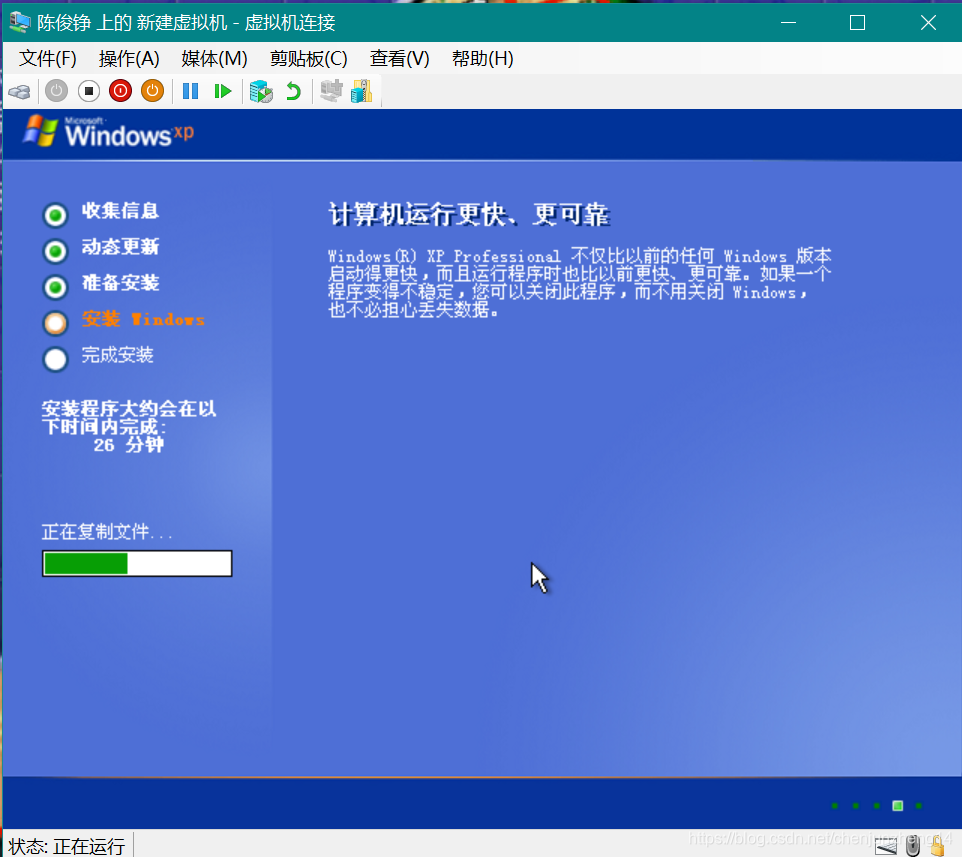Viewport: 962px width, 857px height.
Task: Click the 状态: 正在运行 status text
Action: [64, 845]
